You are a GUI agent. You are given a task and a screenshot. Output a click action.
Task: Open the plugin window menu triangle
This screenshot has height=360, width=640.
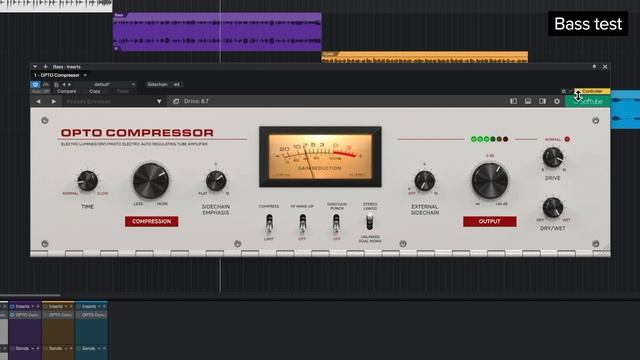pos(35,67)
